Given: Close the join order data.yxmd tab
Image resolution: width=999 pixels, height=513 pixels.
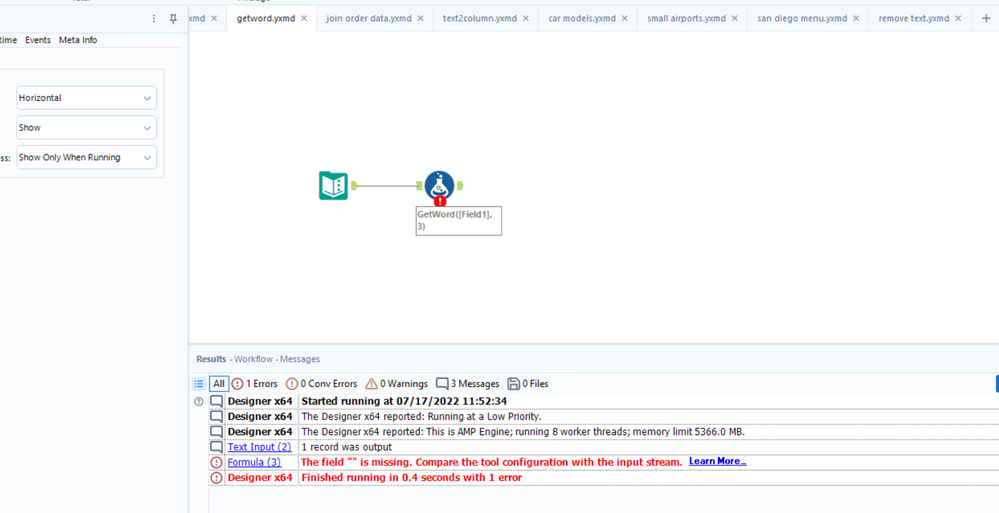Looking at the screenshot, I should (420, 18).
